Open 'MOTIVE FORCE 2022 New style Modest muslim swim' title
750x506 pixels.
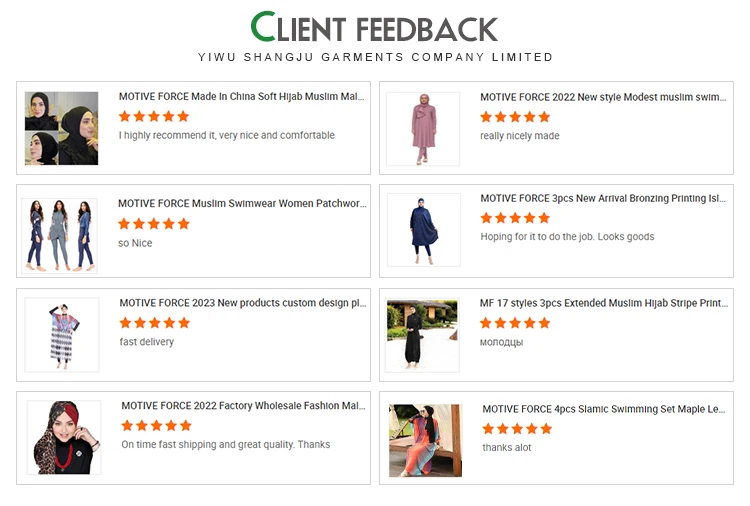click(x=603, y=97)
